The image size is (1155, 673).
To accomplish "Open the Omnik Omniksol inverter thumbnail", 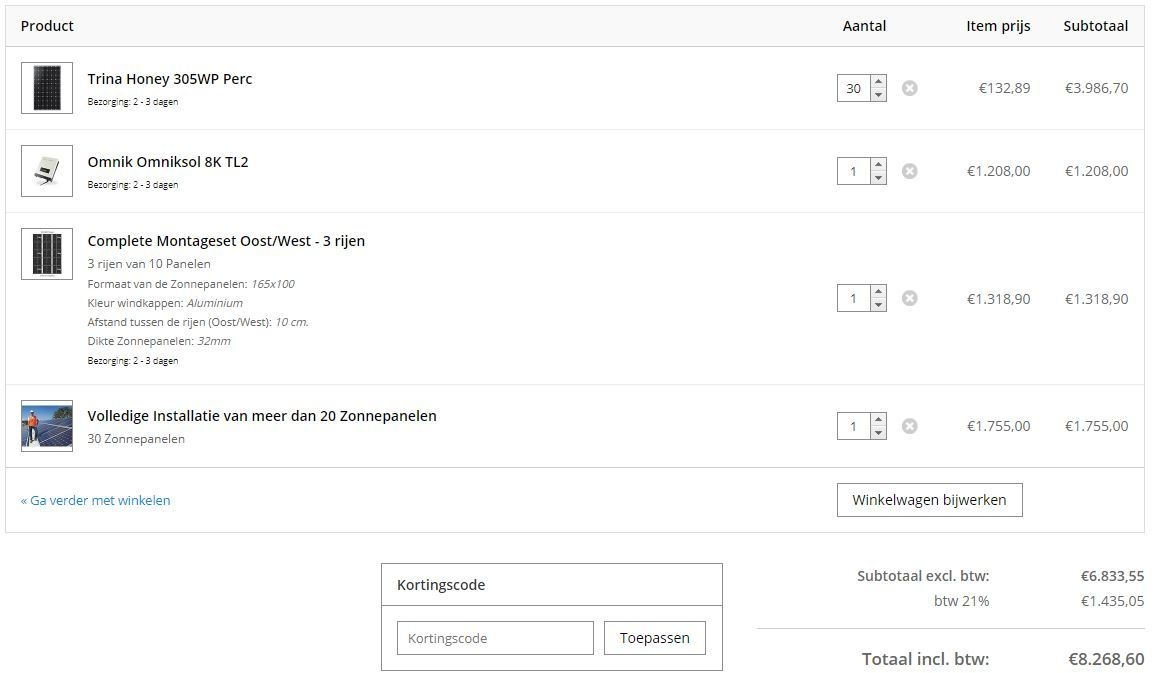I will (47, 171).
